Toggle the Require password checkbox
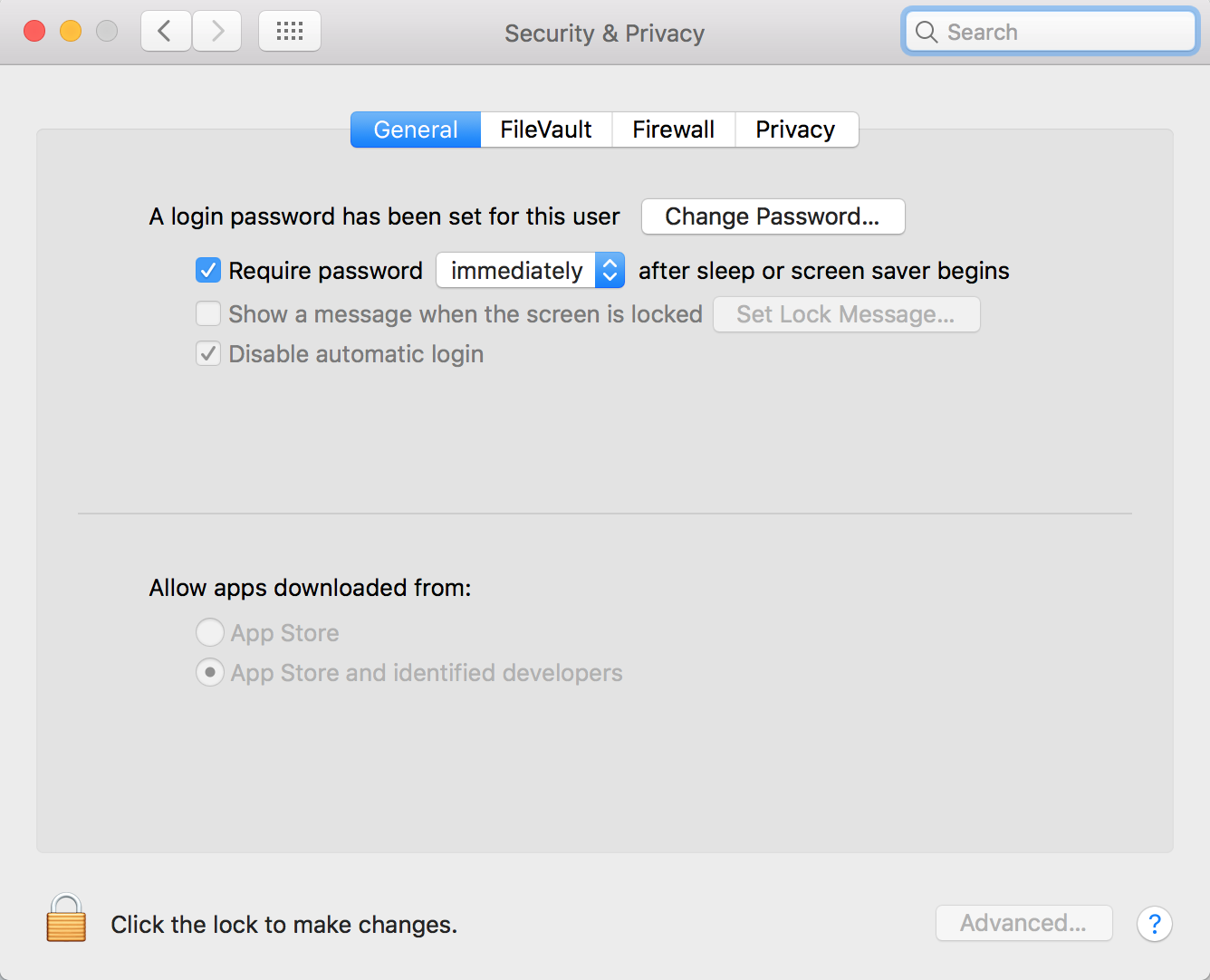 208,270
